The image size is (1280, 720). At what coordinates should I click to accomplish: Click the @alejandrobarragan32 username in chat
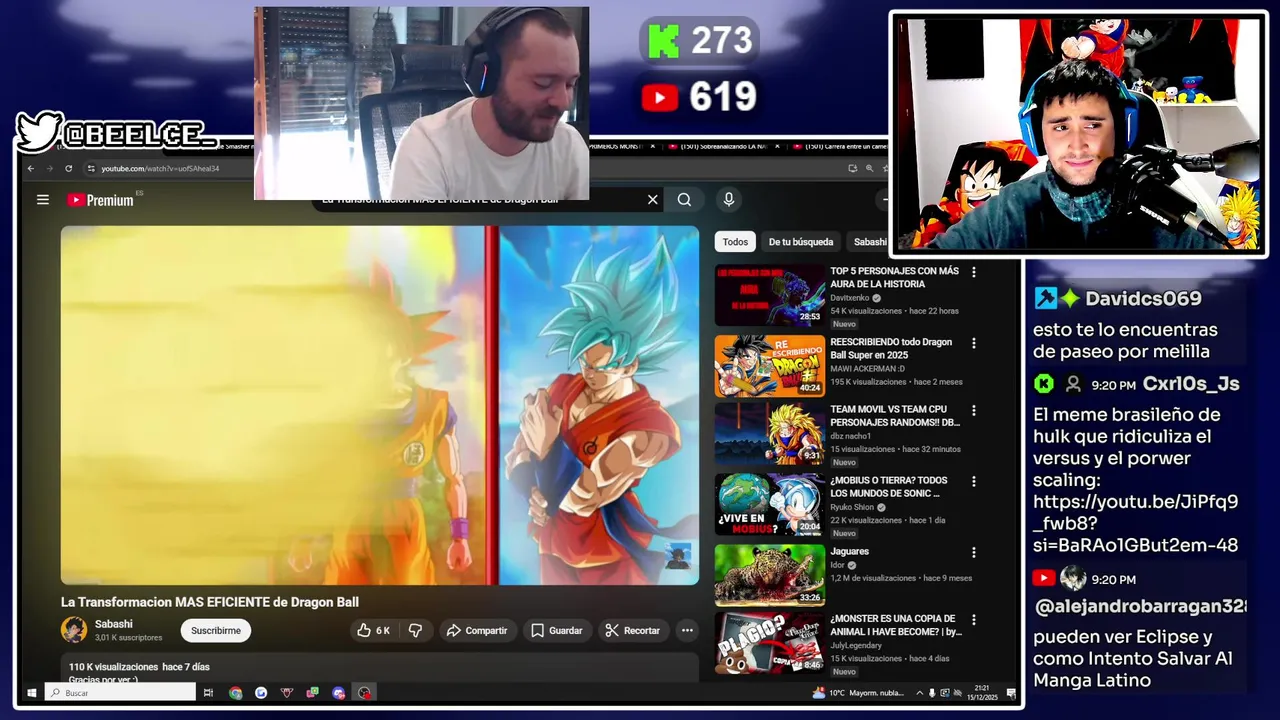(1140, 606)
